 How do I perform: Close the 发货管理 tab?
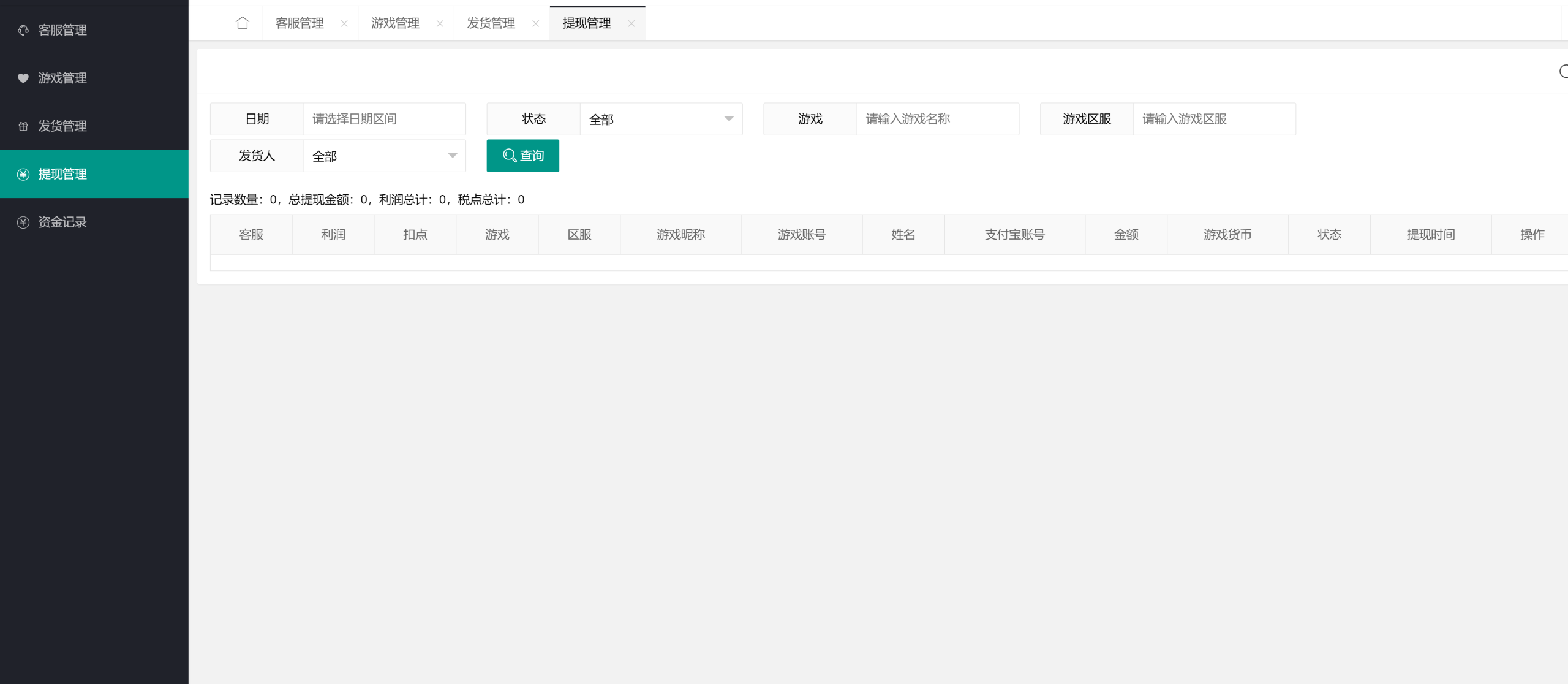coord(536,24)
